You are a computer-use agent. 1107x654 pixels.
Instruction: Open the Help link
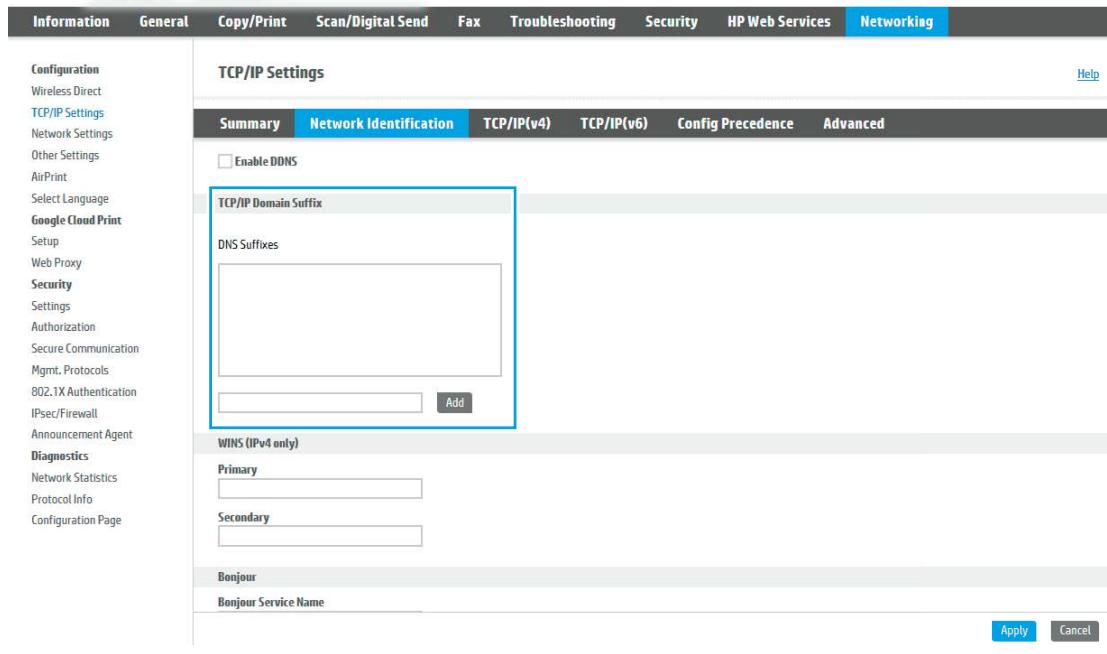[1087, 74]
